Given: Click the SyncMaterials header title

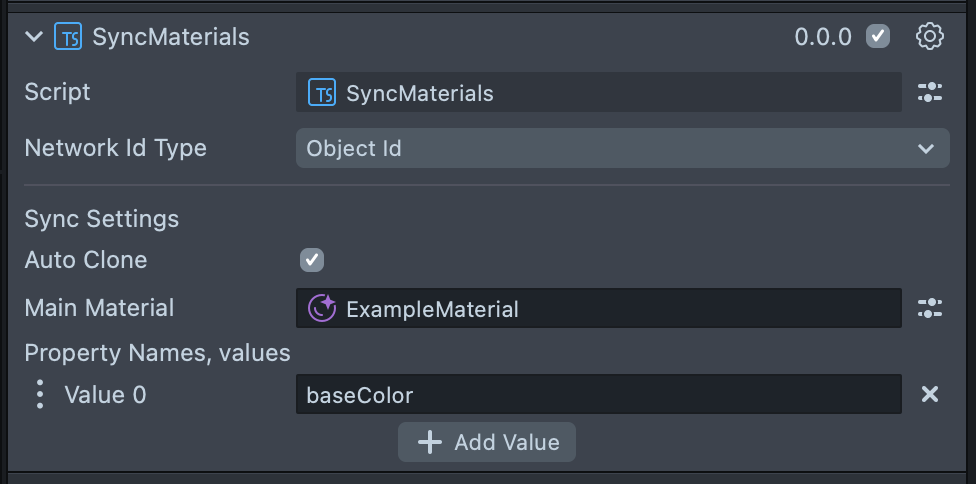Looking at the screenshot, I should point(171,37).
